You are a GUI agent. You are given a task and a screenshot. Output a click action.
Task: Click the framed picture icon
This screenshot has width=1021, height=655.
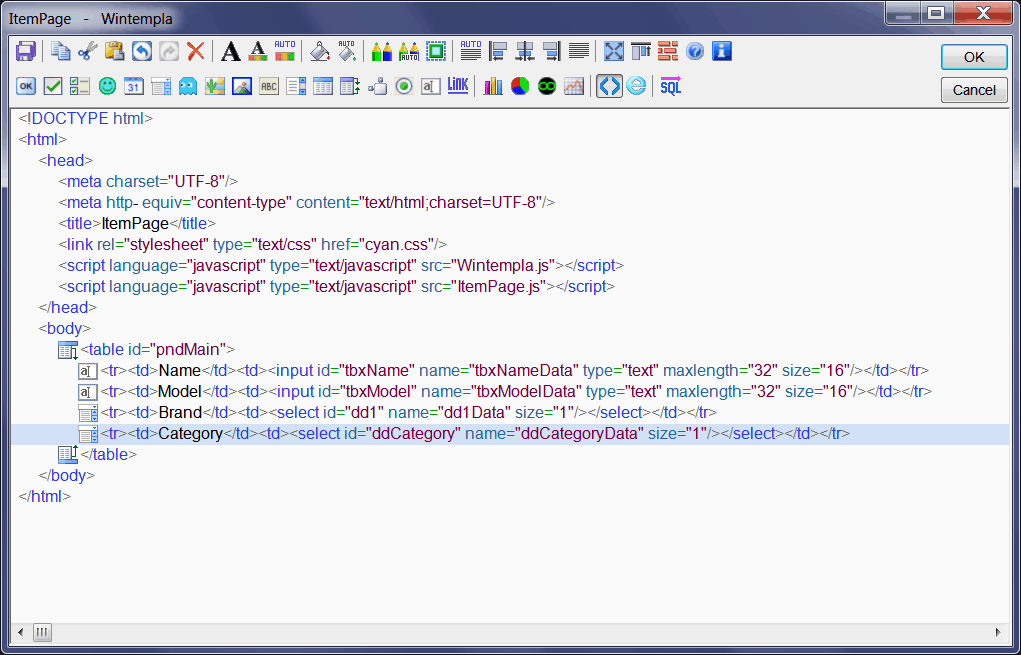tap(242, 86)
